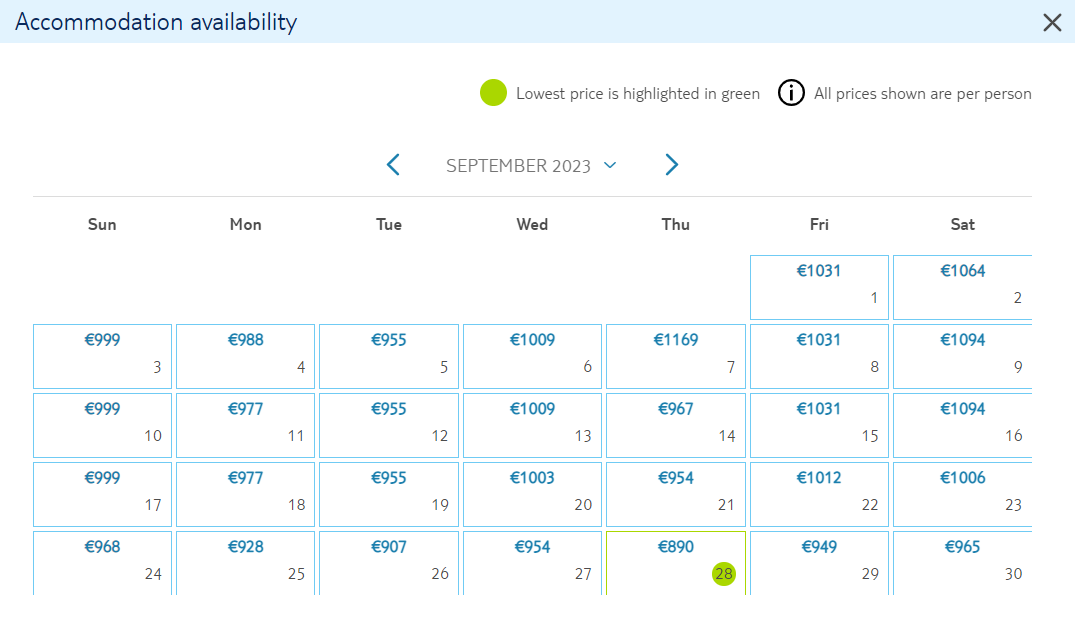Open the September 2023 month dropdown
The width and height of the screenshot is (1075, 618).
click(x=531, y=165)
